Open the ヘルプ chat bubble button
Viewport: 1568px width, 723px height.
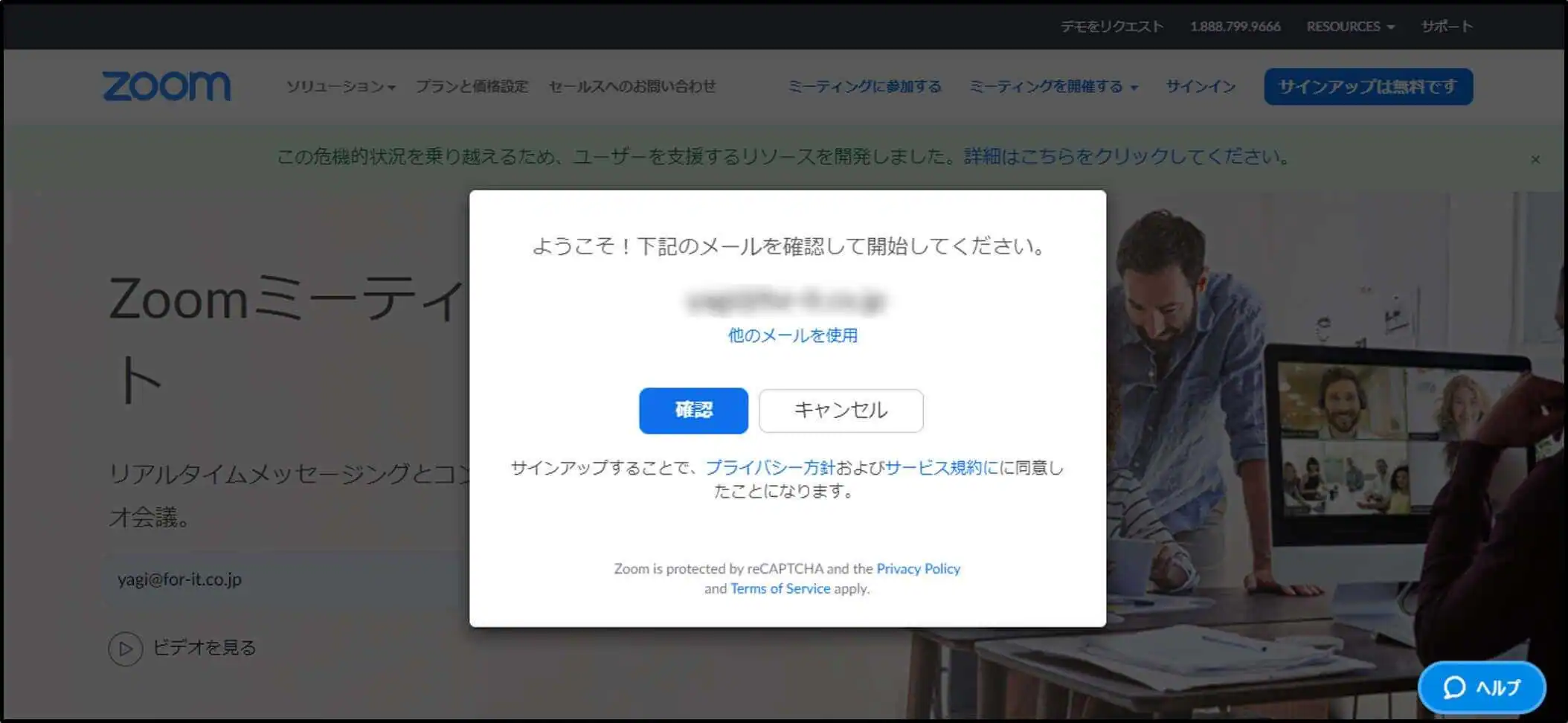point(1482,687)
